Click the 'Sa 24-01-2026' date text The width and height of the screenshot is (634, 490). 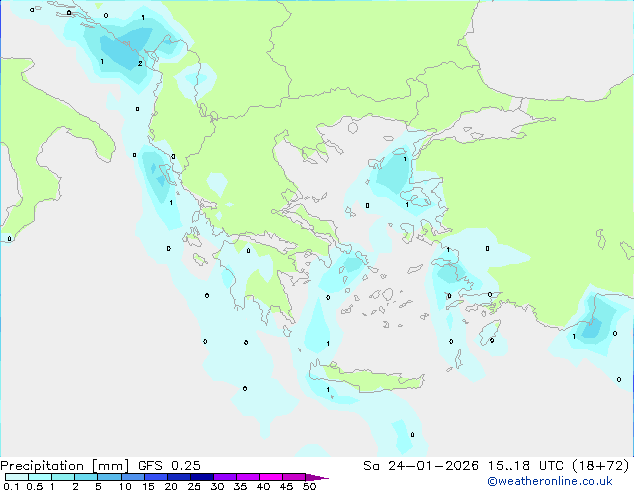(421, 466)
